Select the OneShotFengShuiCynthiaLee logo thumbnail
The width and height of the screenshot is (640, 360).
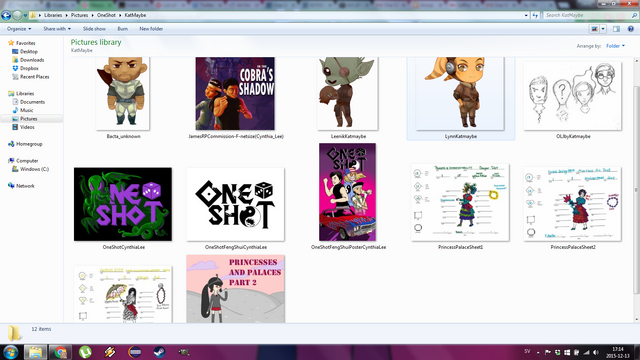click(235, 204)
